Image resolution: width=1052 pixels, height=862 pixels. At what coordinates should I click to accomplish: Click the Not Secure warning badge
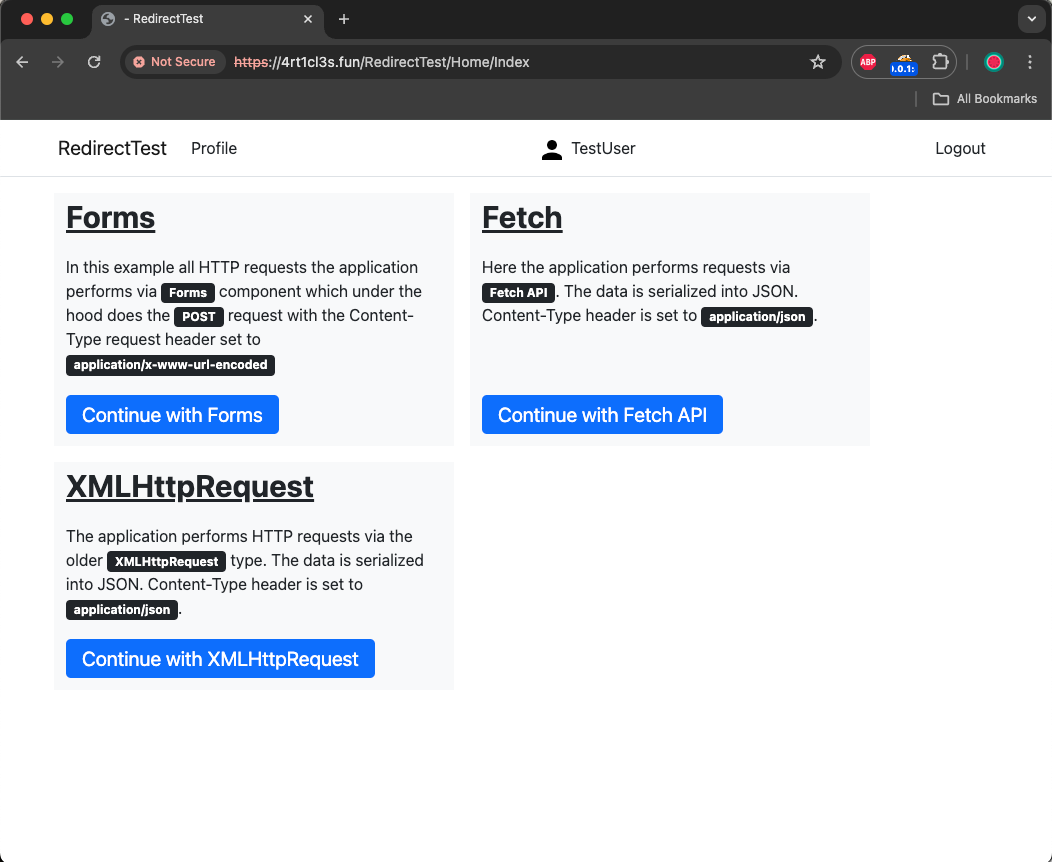(174, 61)
